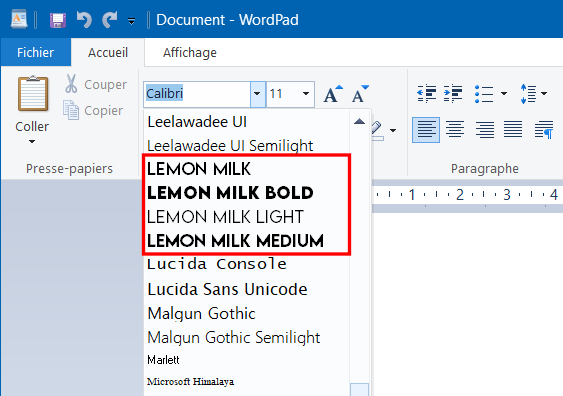Screen dimensions: 563x396
Task: Collapse the font family dropdown arrow
Action: (x=257, y=94)
